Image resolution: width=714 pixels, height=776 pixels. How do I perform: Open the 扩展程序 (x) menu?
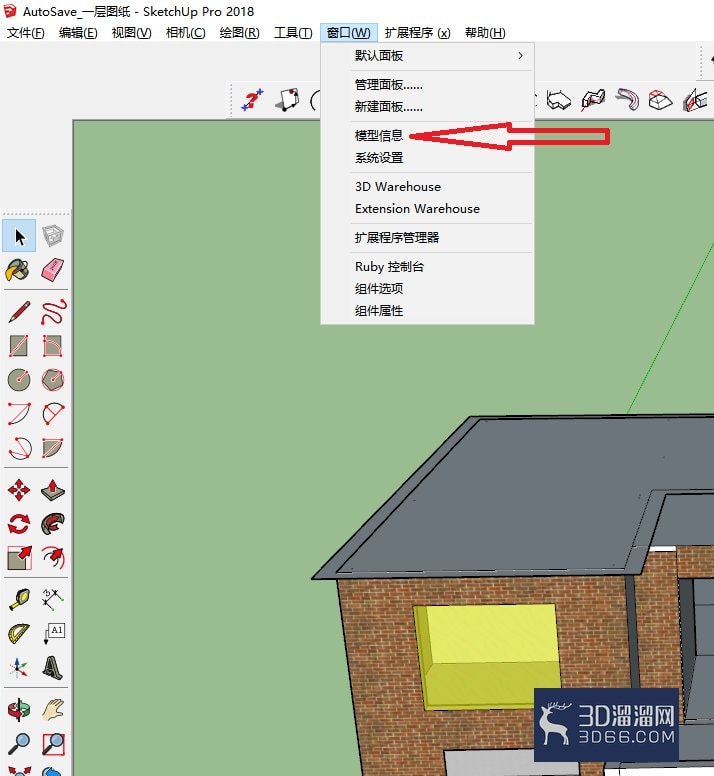tap(417, 33)
